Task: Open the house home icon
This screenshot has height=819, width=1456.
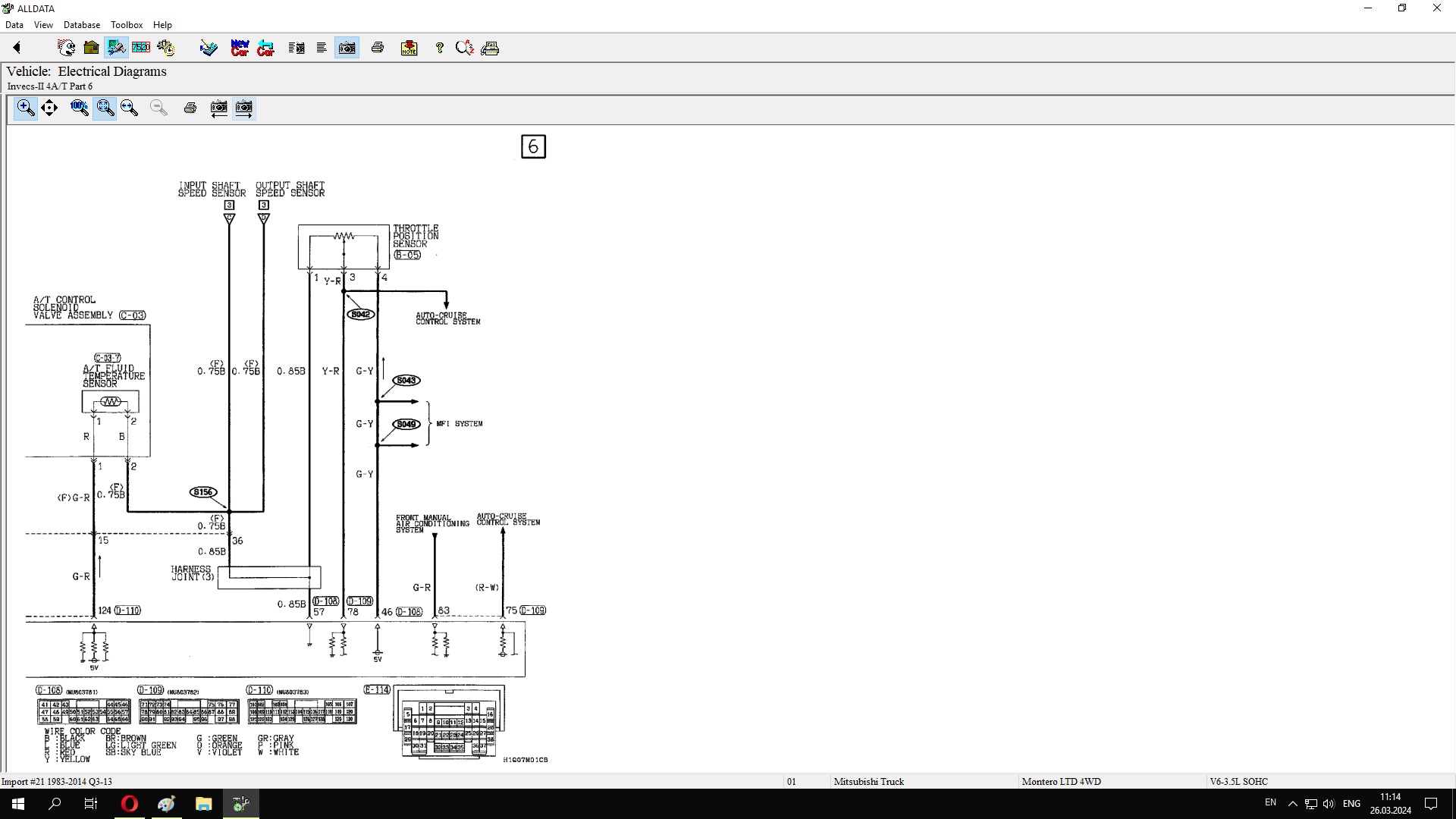Action: (x=91, y=48)
